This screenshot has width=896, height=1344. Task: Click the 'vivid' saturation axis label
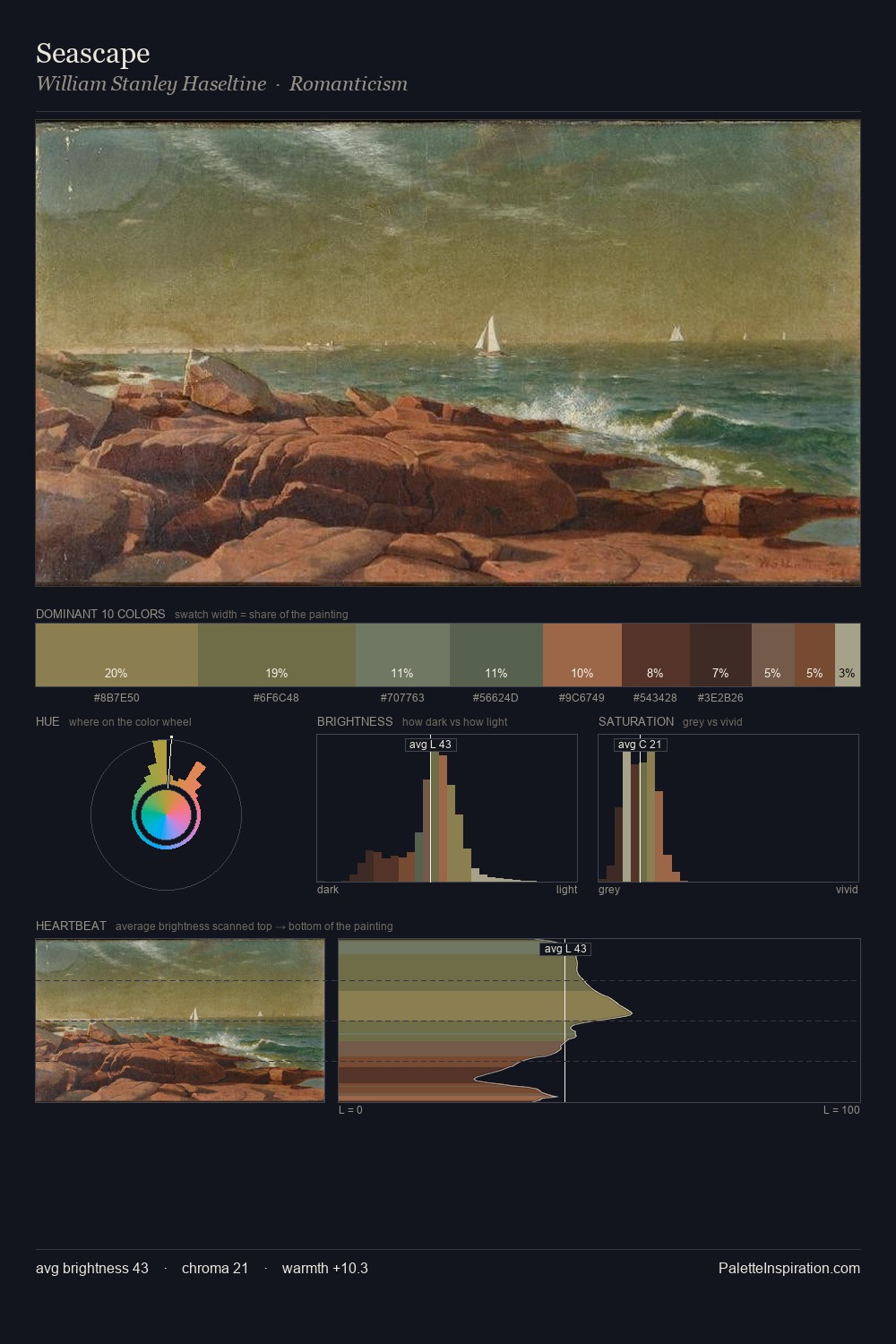pyautogui.click(x=847, y=890)
